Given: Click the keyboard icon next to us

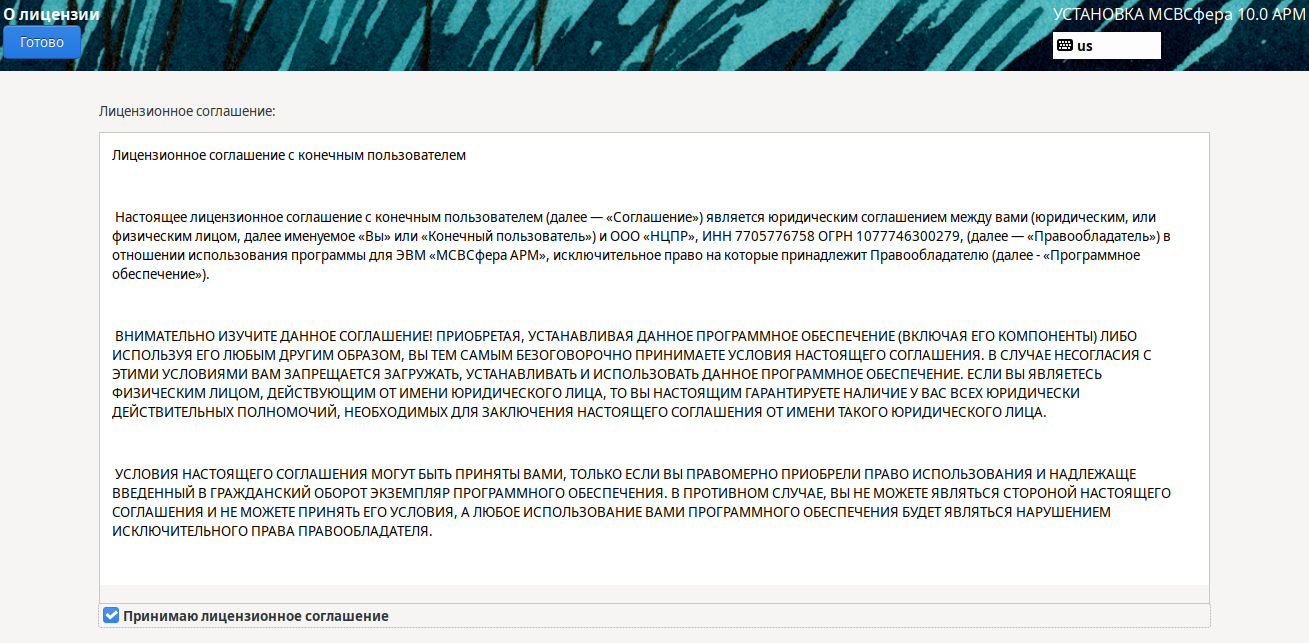Looking at the screenshot, I should [1065, 46].
